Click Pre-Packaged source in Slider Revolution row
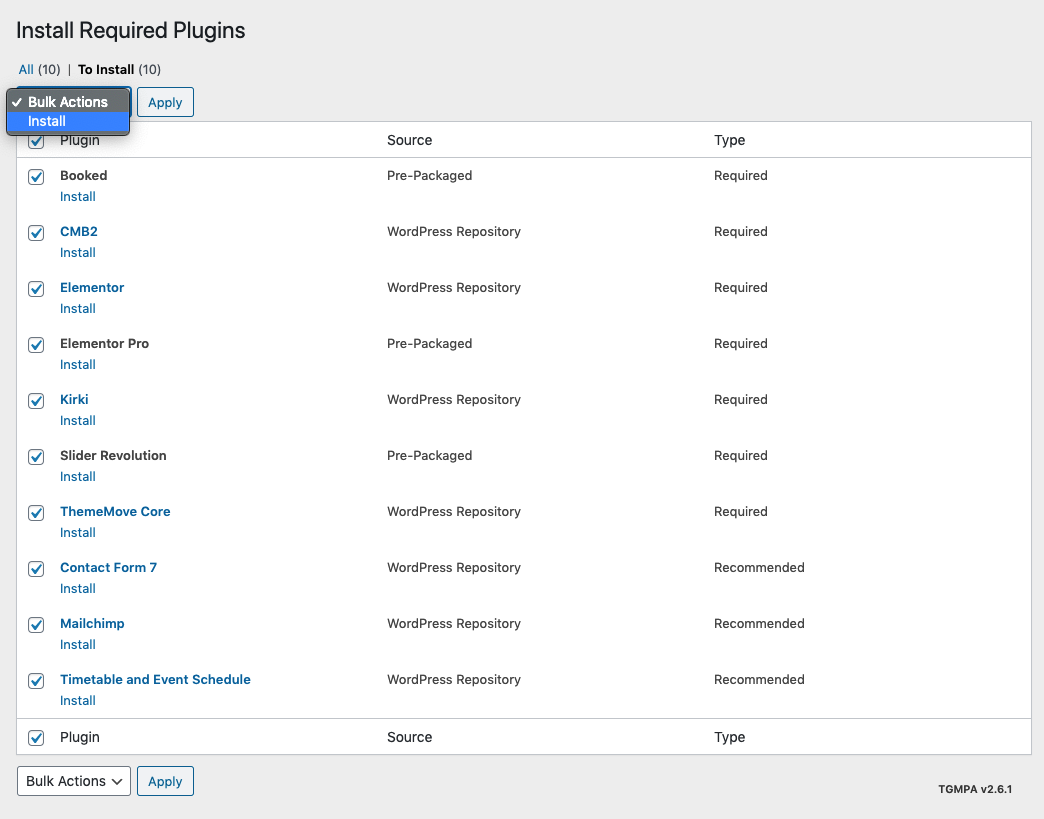Image resolution: width=1044 pixels, height=819 pixels. click(x=429, y=455)
